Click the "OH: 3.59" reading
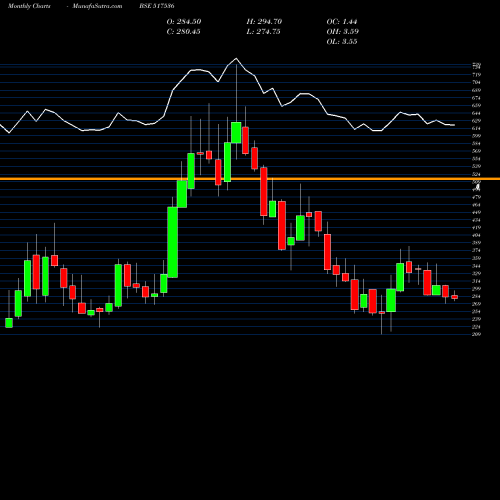Viewport: 500px width, 500px height. click(343, 32)
